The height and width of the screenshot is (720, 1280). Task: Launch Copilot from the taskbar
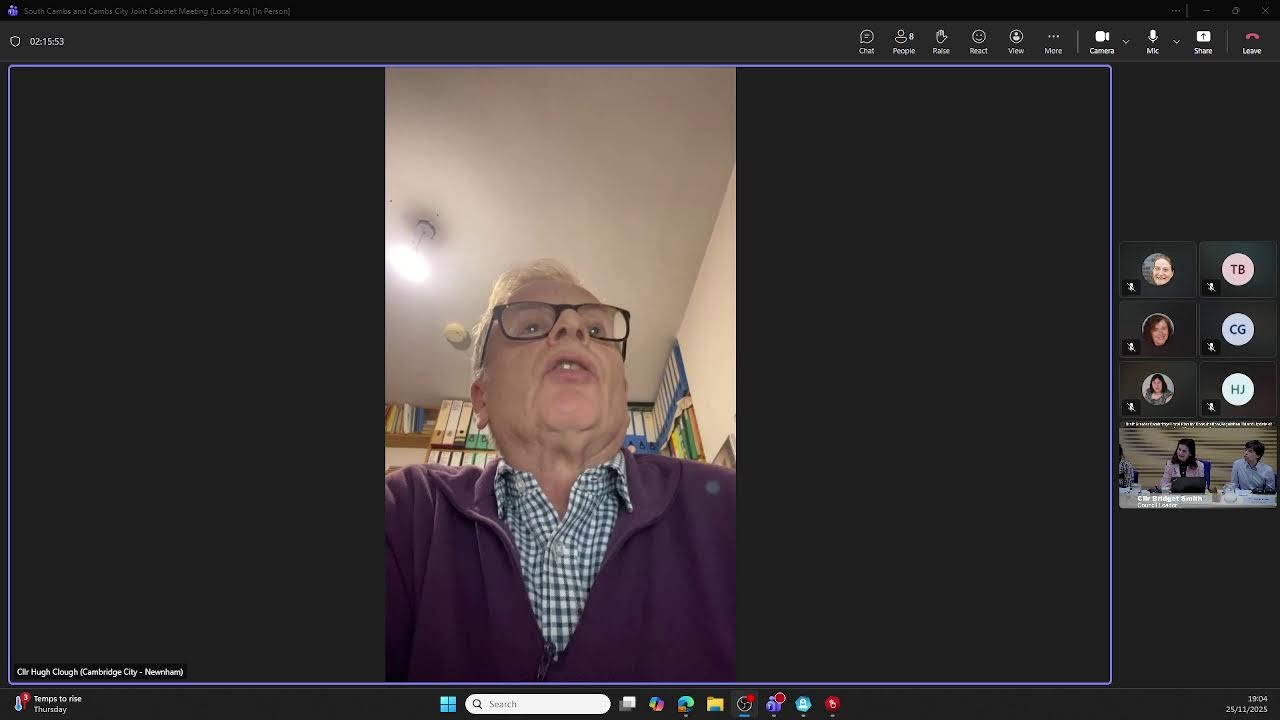coord(656,704)
